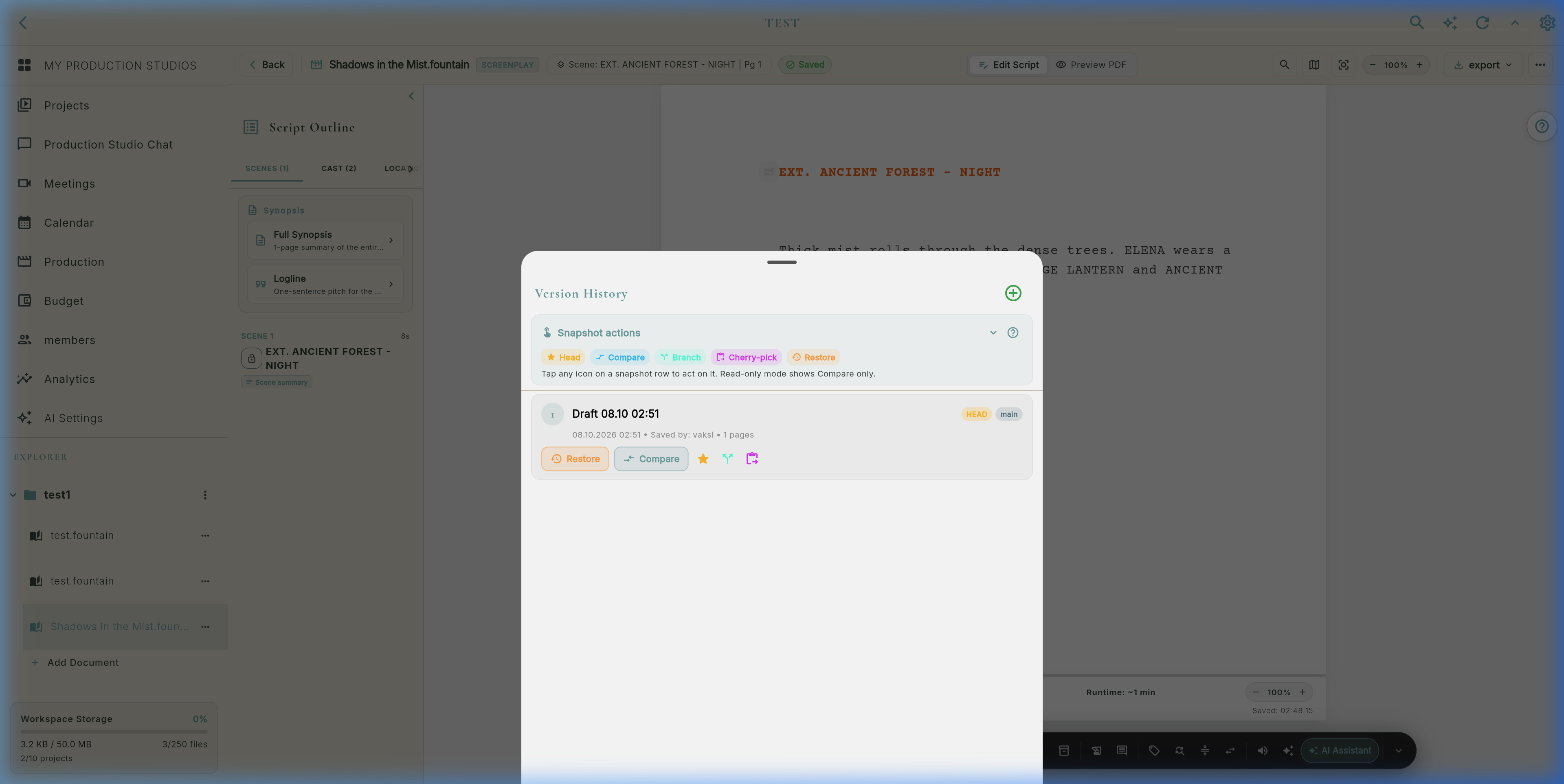Create branch from Draft 08.10 snapshot
The image size is (1564, 784).
[727, 459]
